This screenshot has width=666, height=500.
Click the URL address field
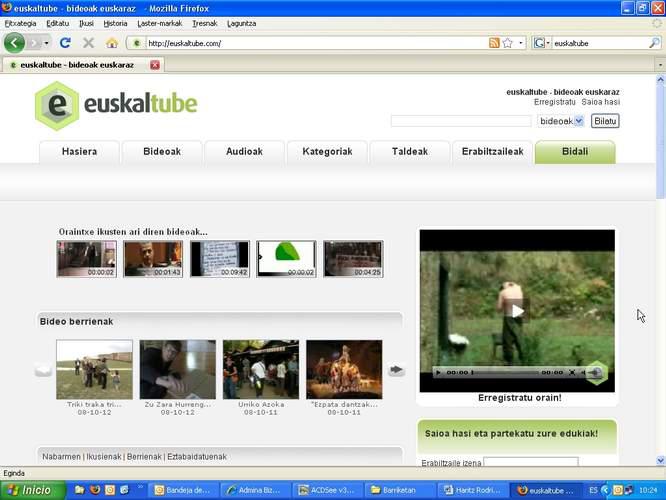tap(316, 43)
